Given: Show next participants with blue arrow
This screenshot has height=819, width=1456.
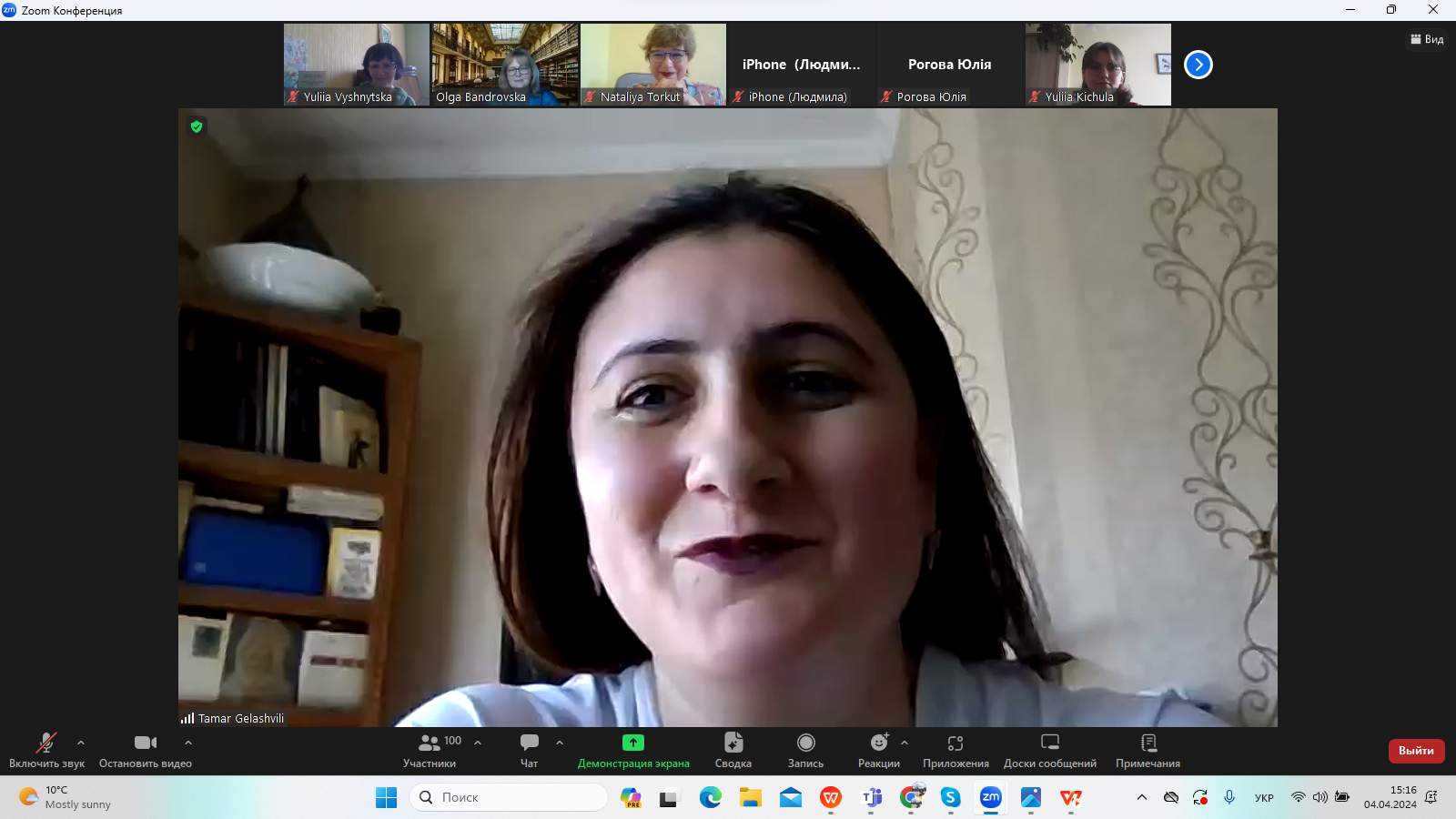Looking at the screenshot, I should click(x=1198, y=65).
